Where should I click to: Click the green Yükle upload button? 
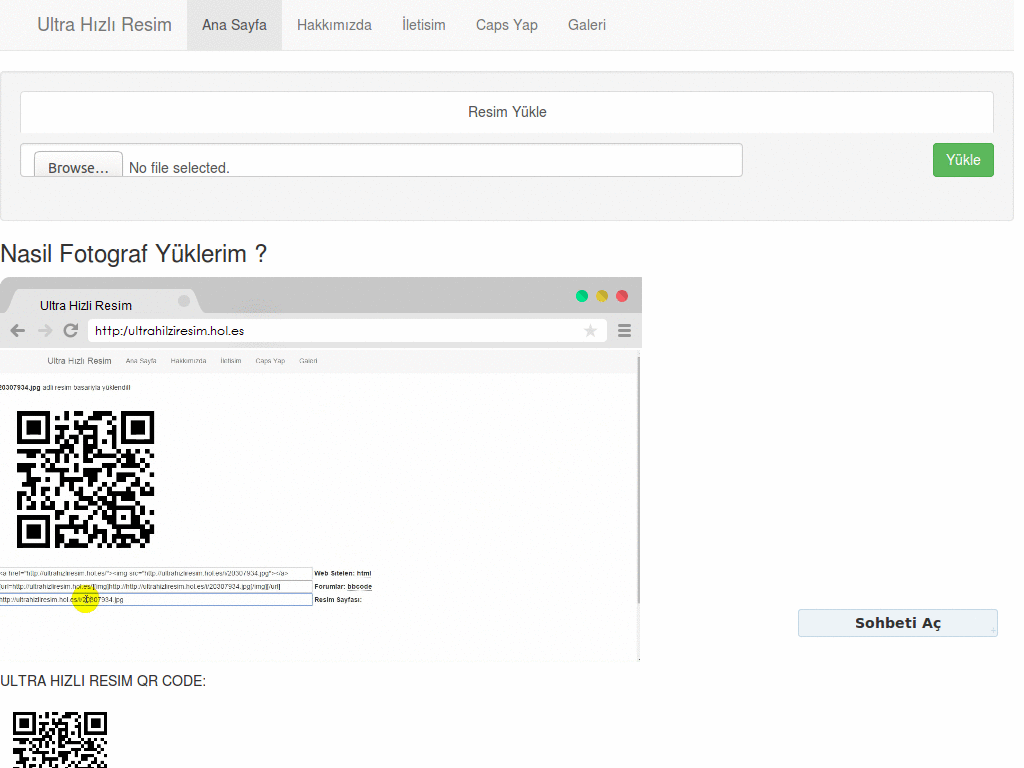click(x=963, y=160)
